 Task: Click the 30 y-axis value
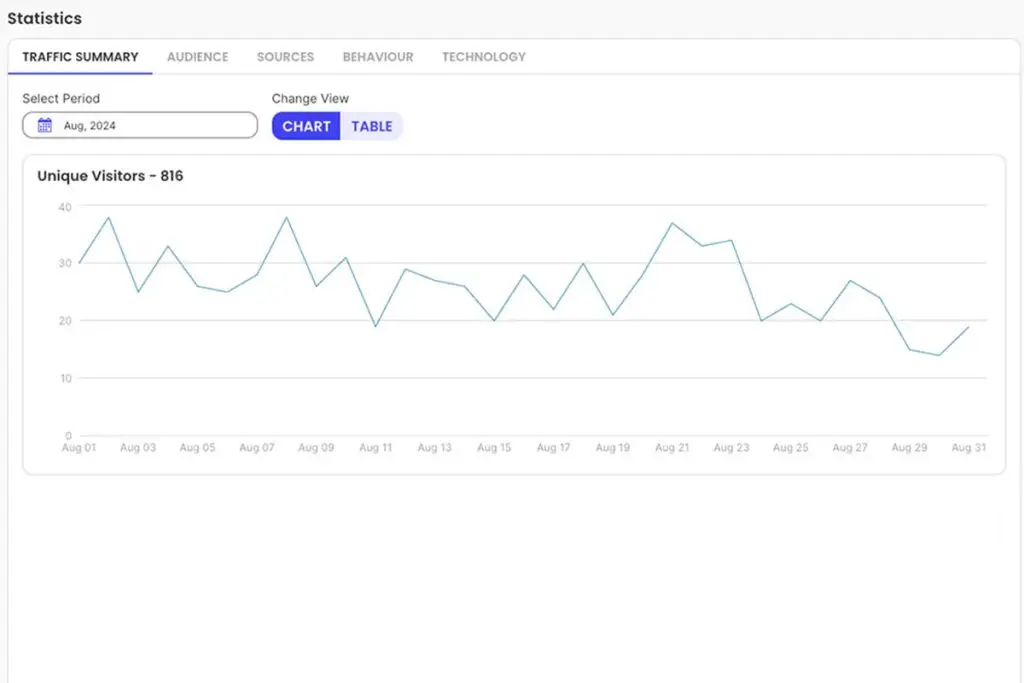(65, 263)
